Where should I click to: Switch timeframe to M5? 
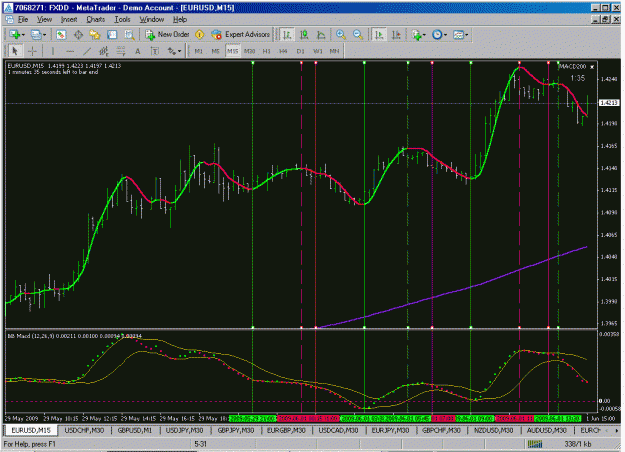[215, 51]
